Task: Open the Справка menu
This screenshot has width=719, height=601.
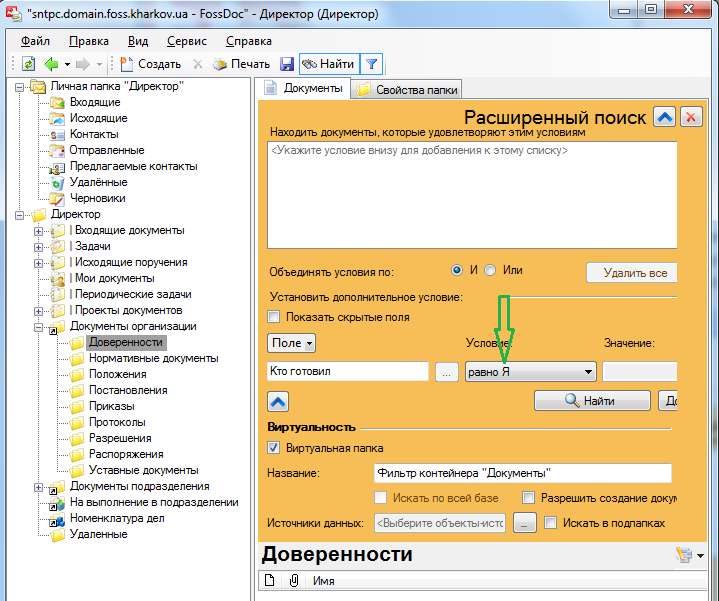Action: [x=249, y=41]
